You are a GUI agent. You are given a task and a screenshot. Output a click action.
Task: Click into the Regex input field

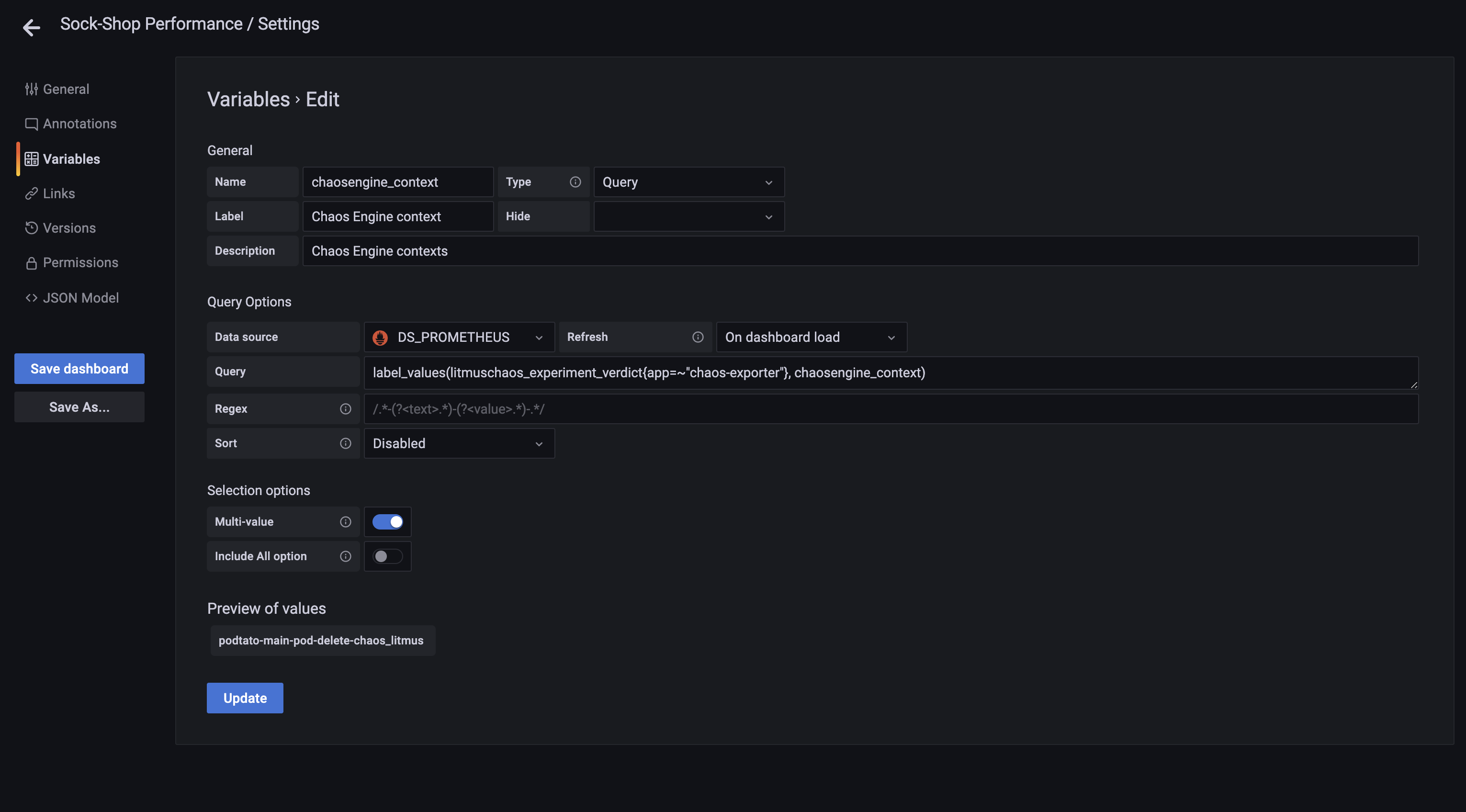point(890,408)
